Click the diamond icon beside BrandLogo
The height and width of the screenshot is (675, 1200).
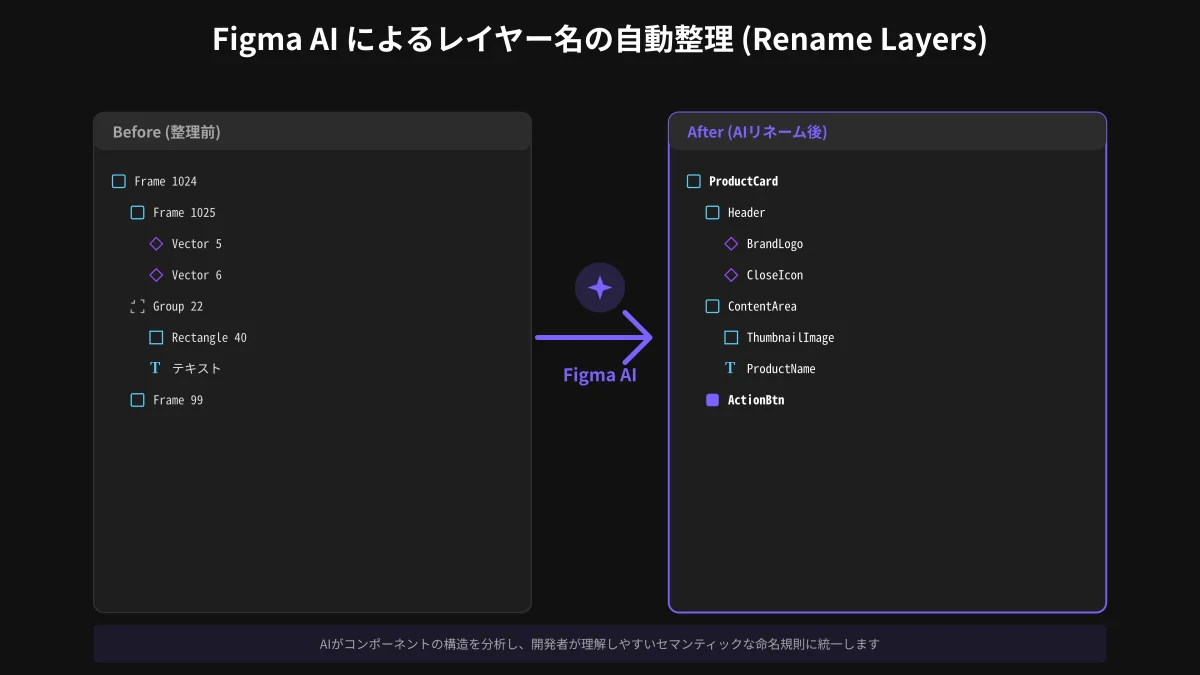pos(731,243)
